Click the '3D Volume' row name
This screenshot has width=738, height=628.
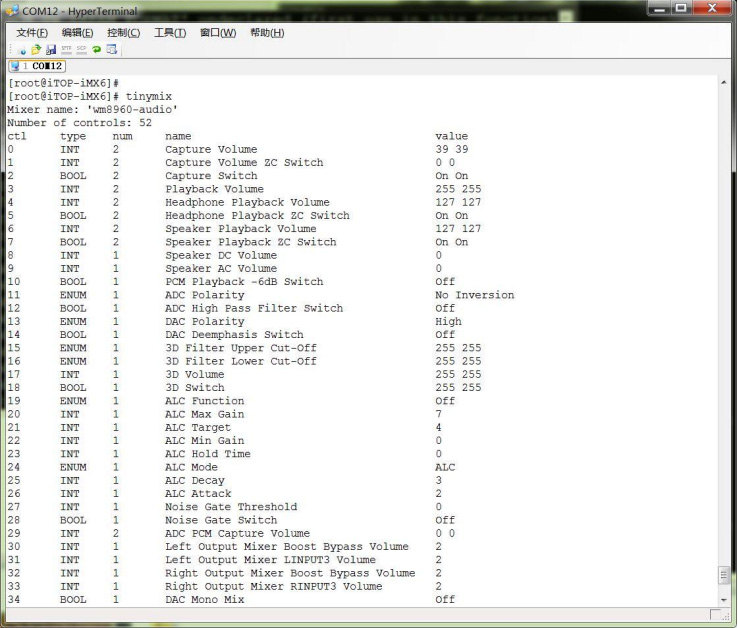pos(194,374)
